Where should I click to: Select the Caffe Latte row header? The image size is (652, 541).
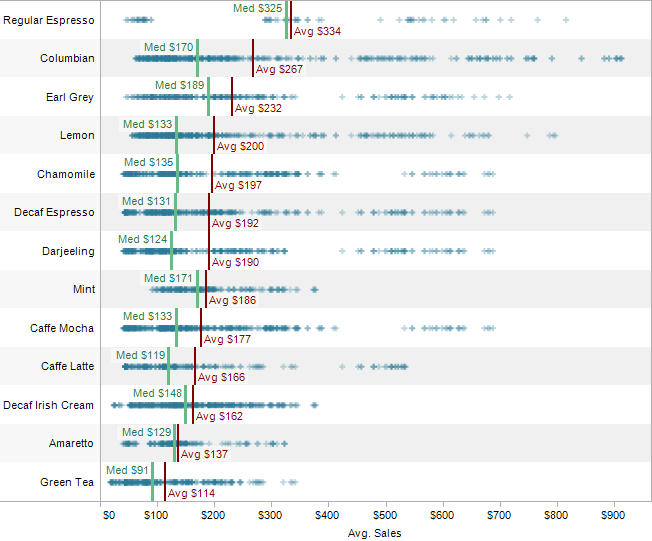pos(67,366)
